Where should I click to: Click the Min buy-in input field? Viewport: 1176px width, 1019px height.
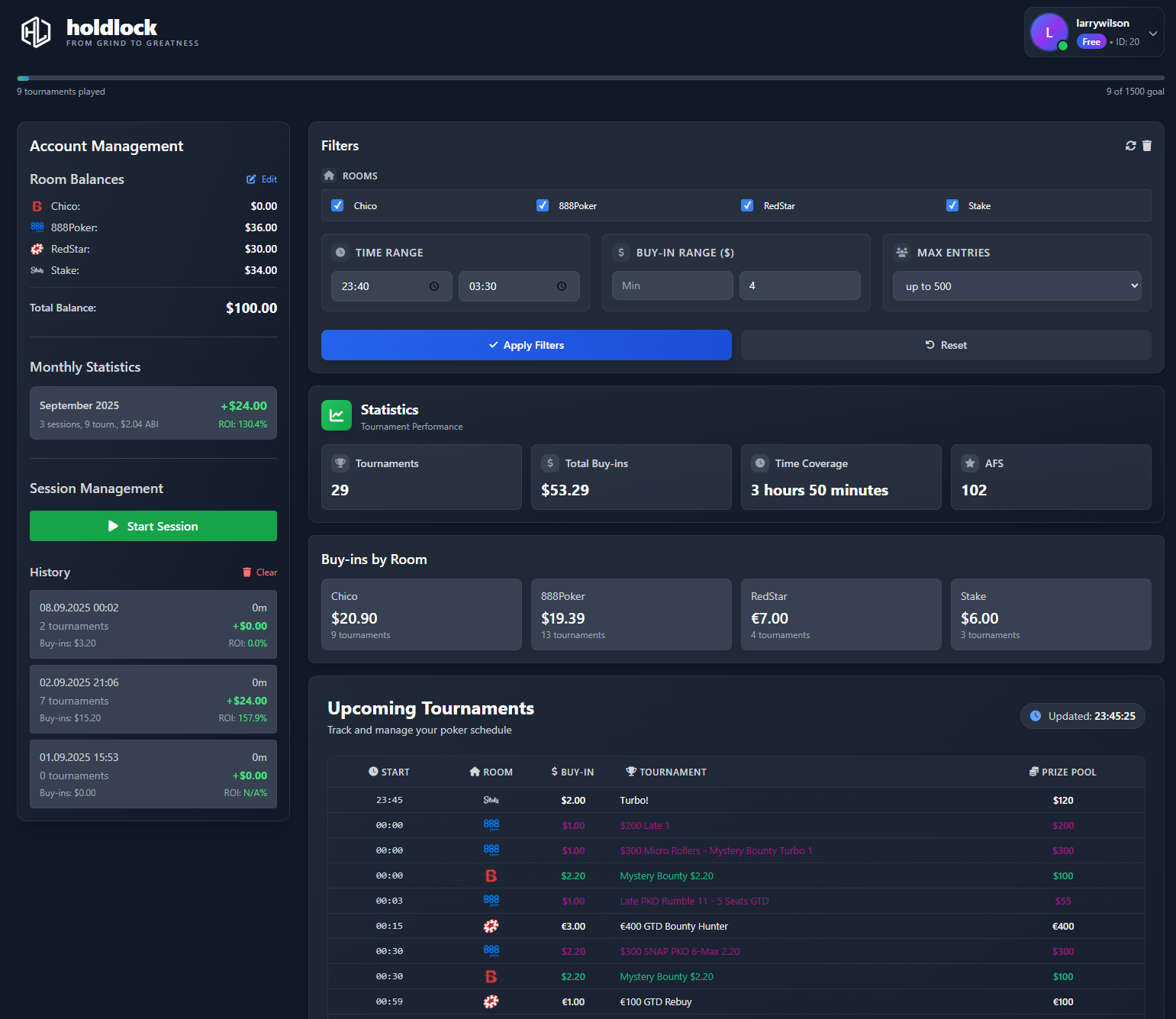point(672,285)
